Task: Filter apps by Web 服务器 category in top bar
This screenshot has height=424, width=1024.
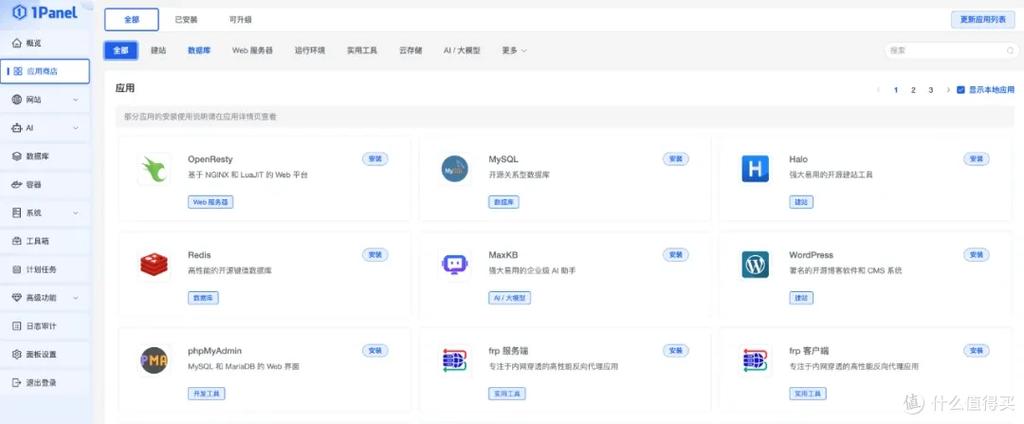Action: click(x=252, y=50)
